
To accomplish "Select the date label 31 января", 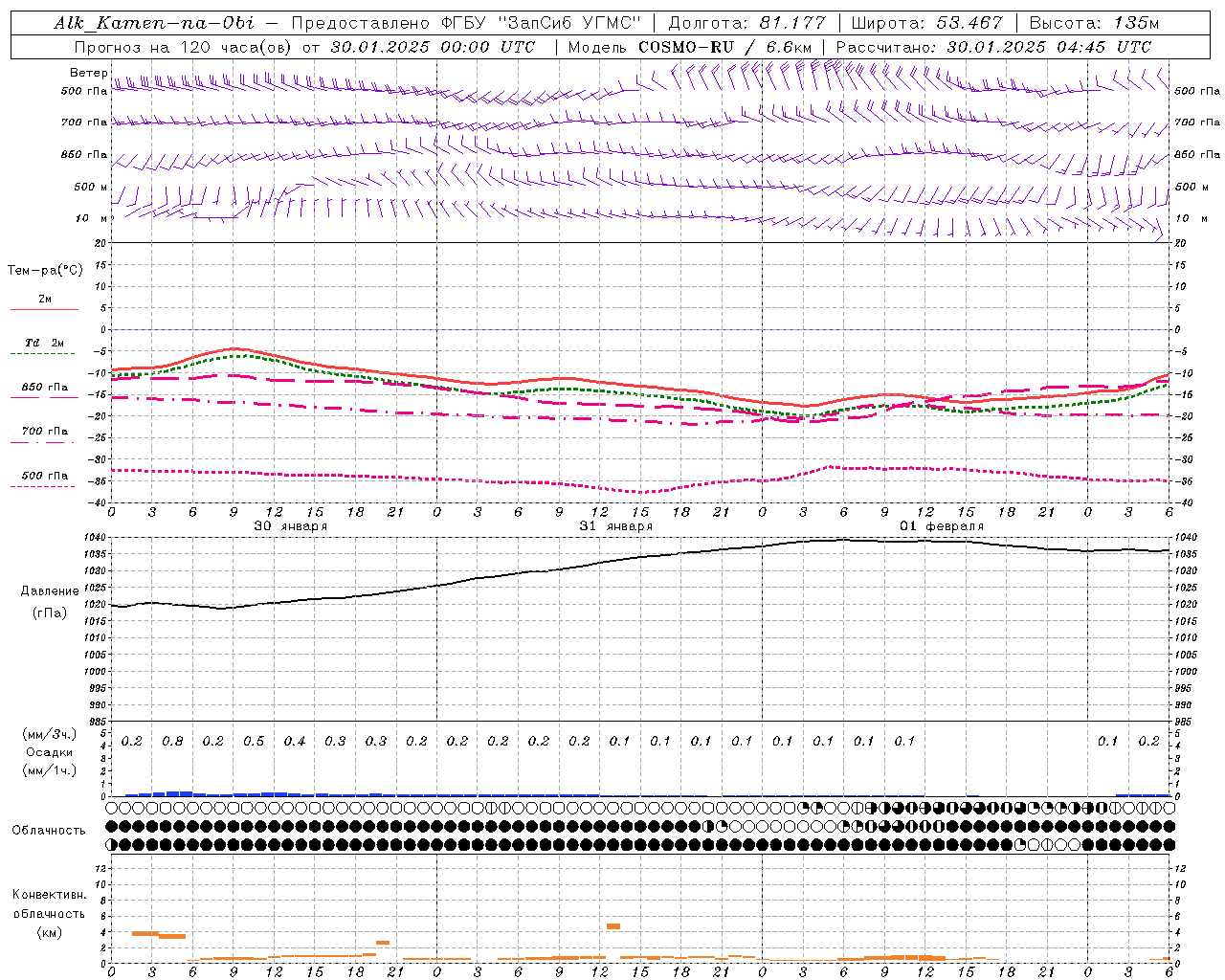I will (x=615, y=526).
